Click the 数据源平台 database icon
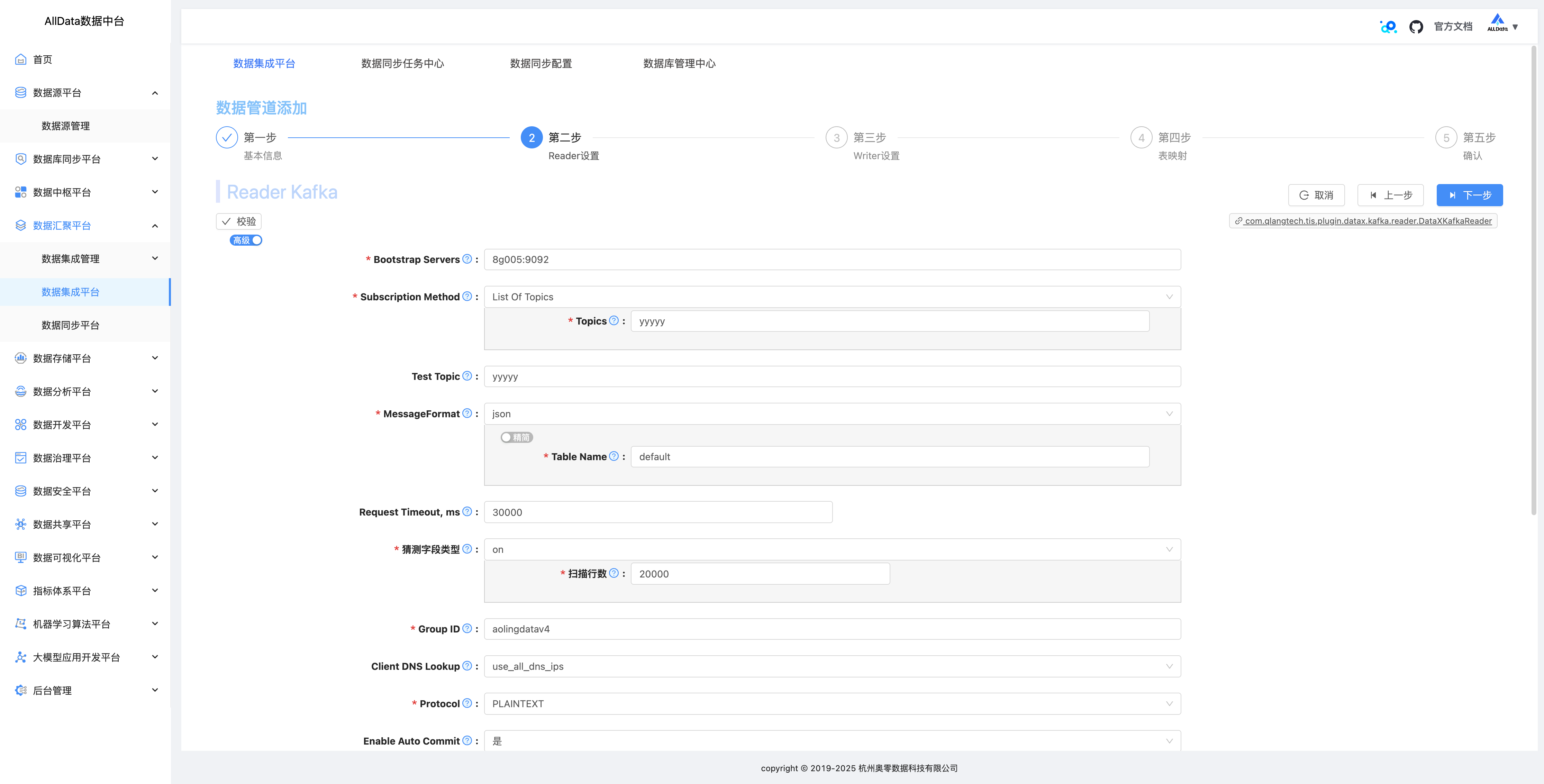 [x=20, y=92]
